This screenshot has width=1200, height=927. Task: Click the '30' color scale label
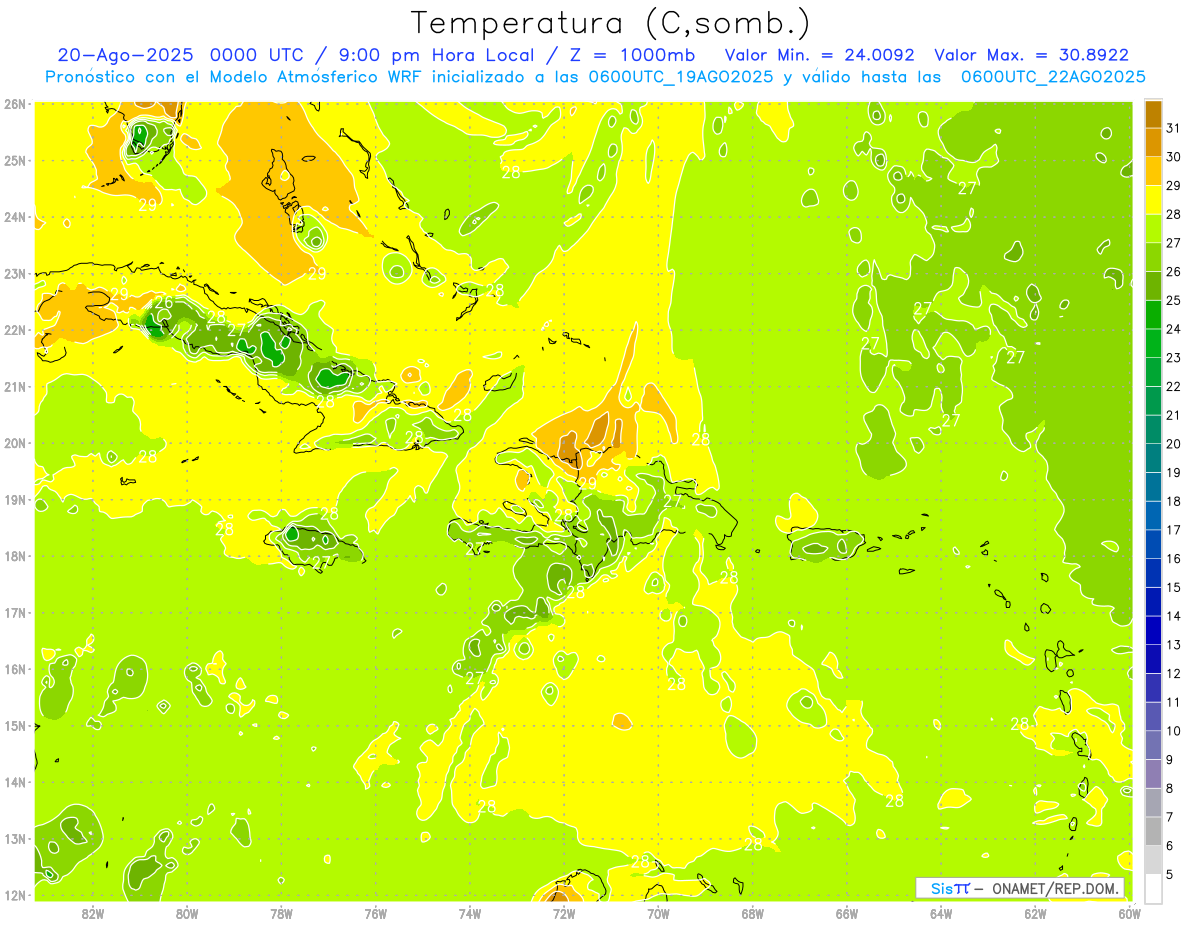1174,157
